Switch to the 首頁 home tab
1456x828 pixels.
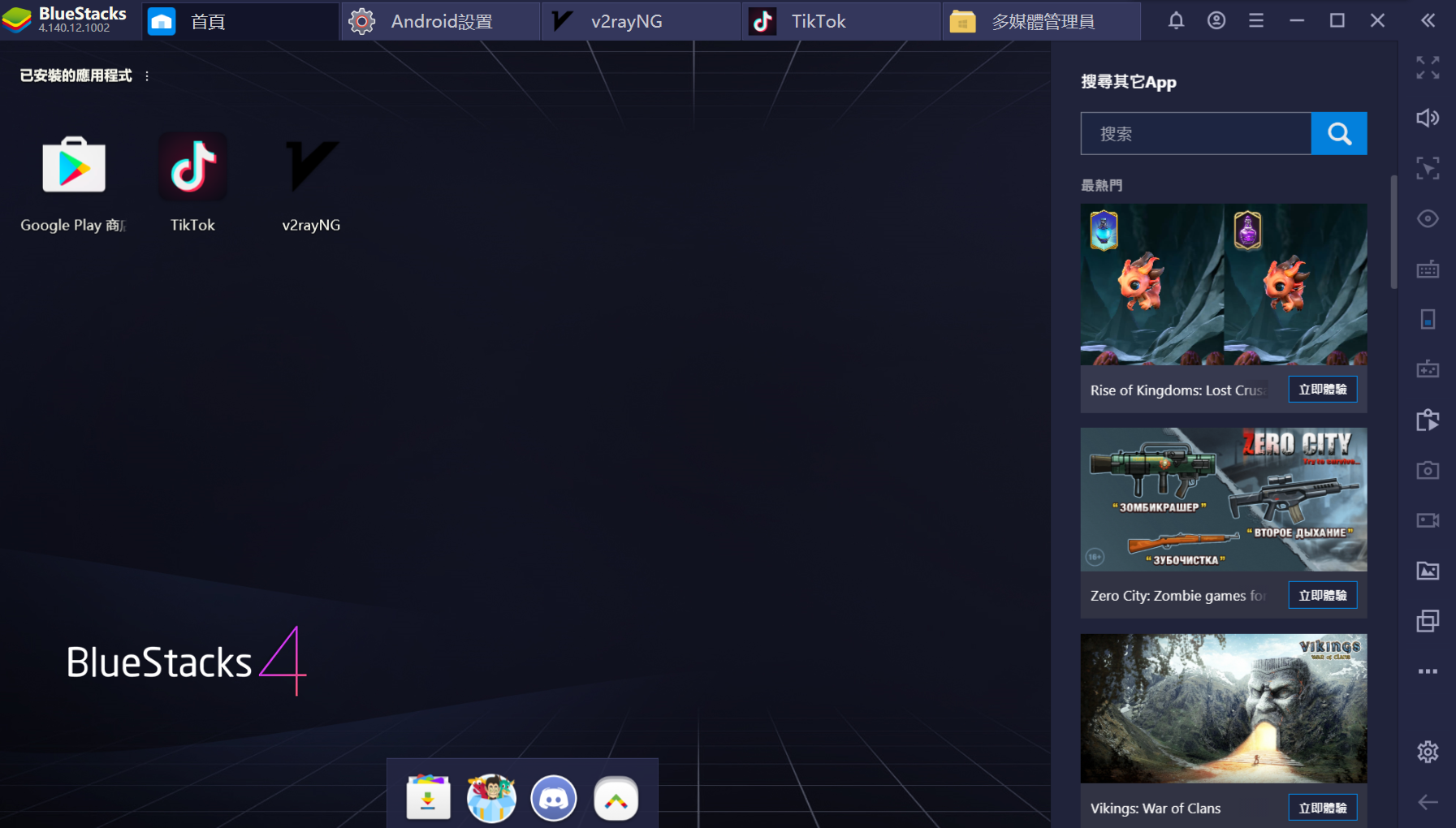pyautogui.click(x=241, y=21)
